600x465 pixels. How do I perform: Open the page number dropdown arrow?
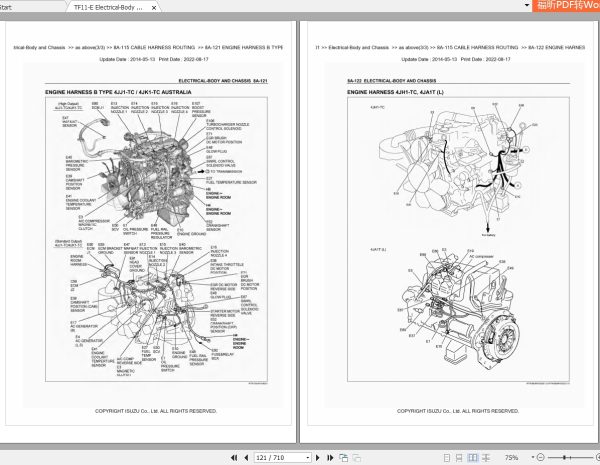(308, 457)
